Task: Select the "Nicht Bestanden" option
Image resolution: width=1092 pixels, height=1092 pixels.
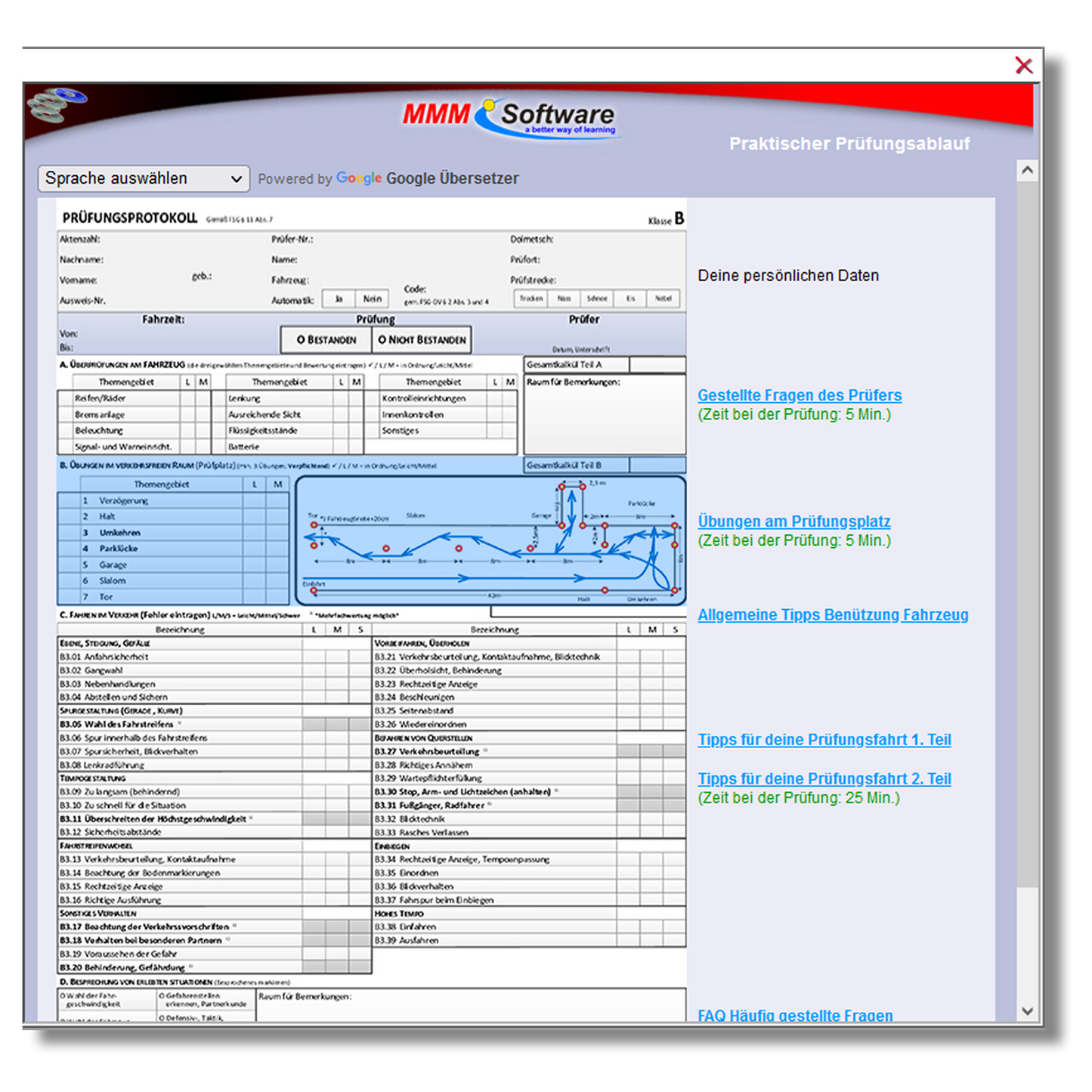Action: pyautogui.click(x=422, y=340)
